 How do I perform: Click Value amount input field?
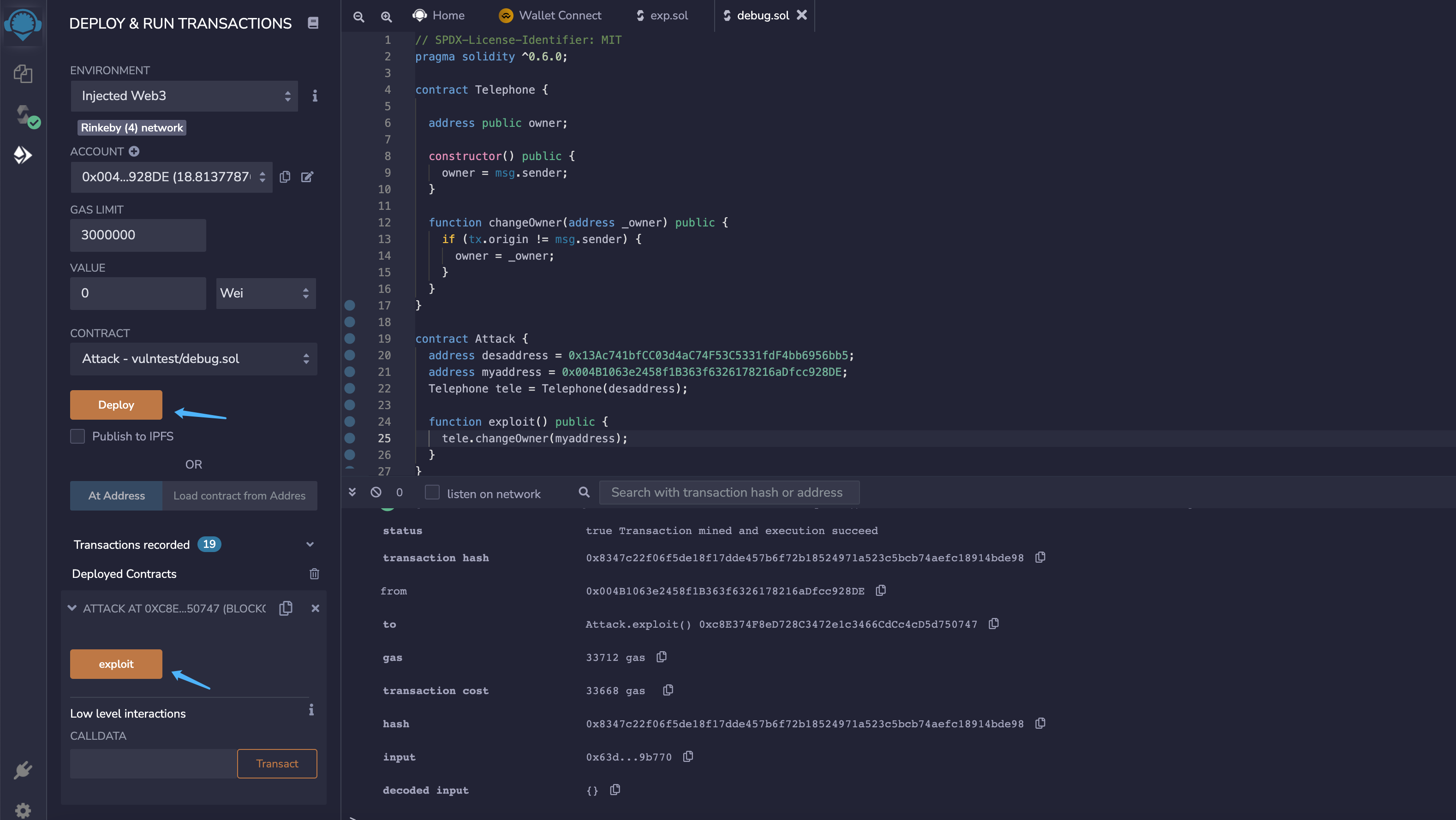[x=138, y=293]
